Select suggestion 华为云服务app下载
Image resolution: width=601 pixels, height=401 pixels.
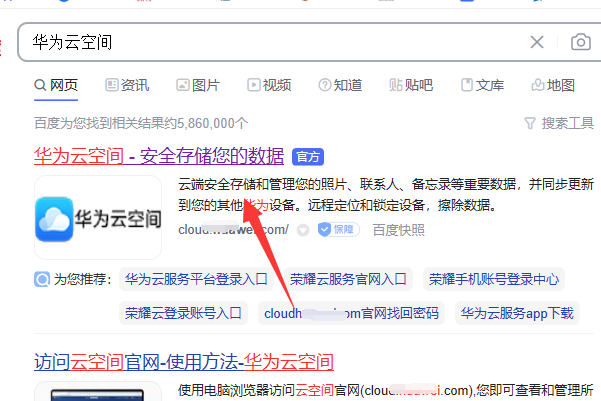517,313
